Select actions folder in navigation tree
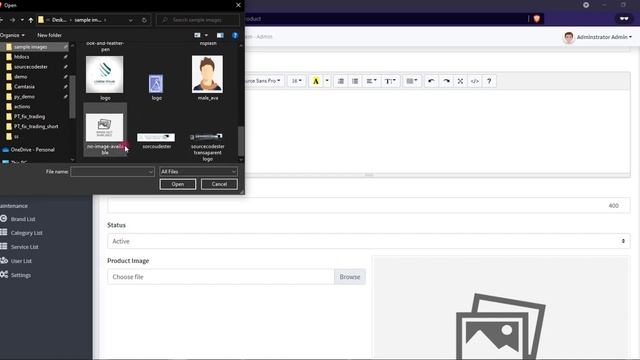 point(22,107)
